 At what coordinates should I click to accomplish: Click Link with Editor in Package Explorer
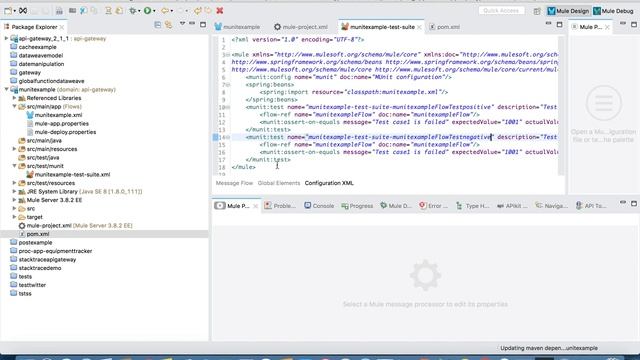169,25
